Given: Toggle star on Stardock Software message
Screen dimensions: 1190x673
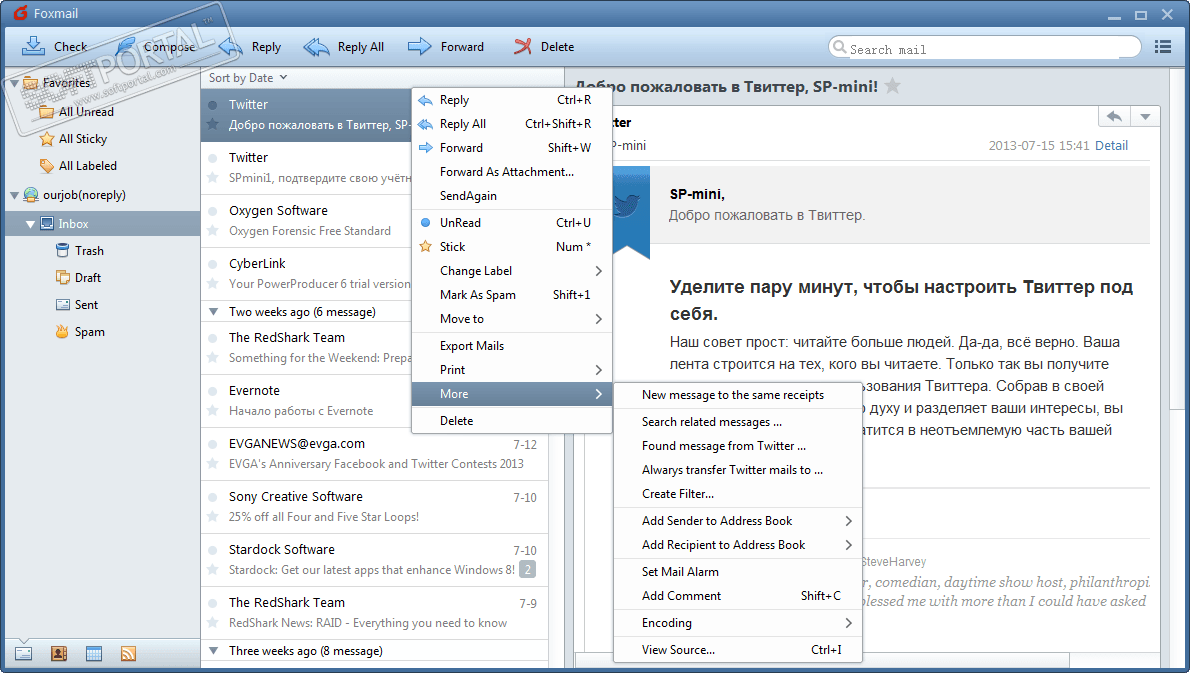Looking at the screenshot, I should pyautogui.click(x=213, y=570).
